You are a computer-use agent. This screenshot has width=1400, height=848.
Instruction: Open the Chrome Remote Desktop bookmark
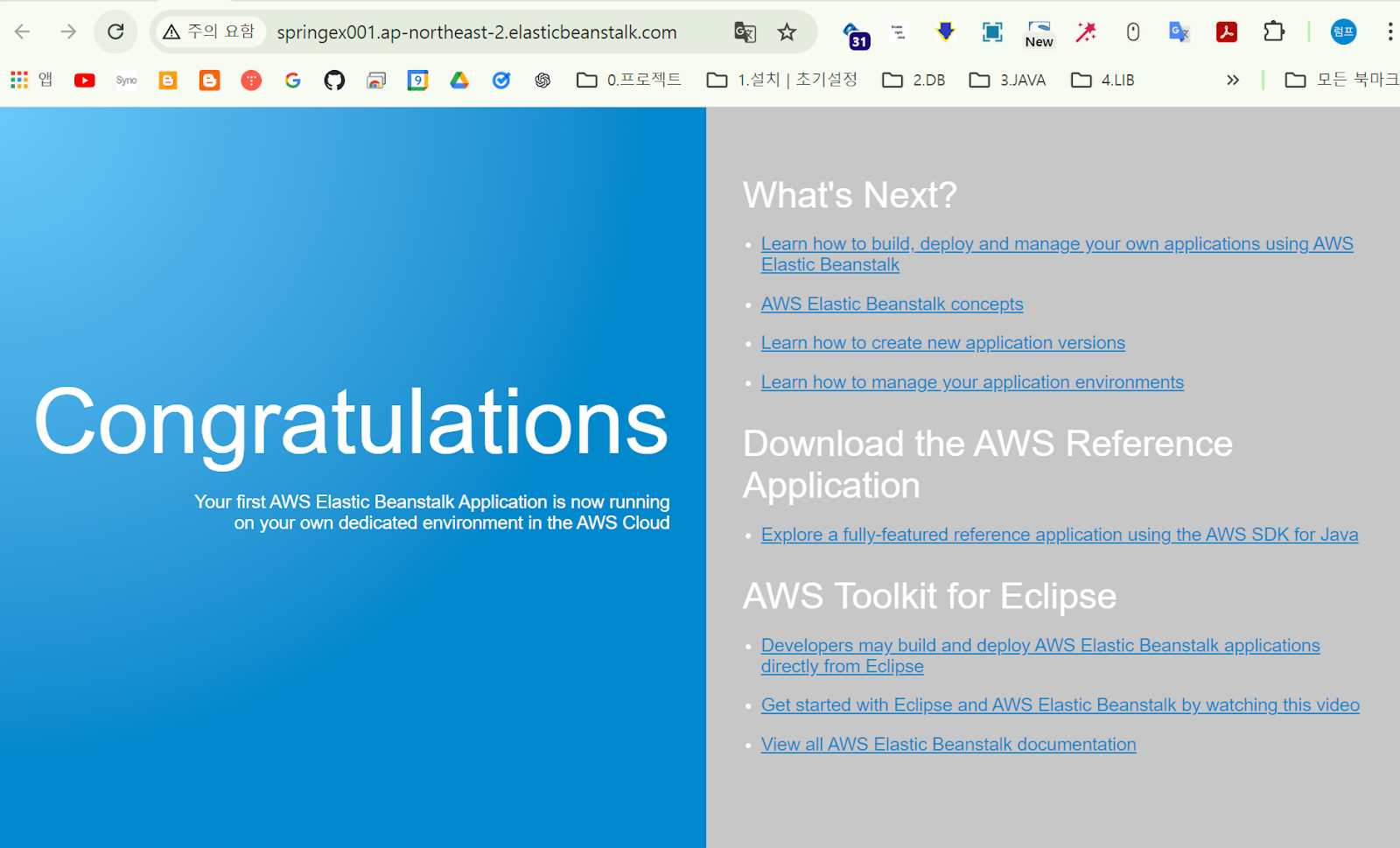click(376, 81)
